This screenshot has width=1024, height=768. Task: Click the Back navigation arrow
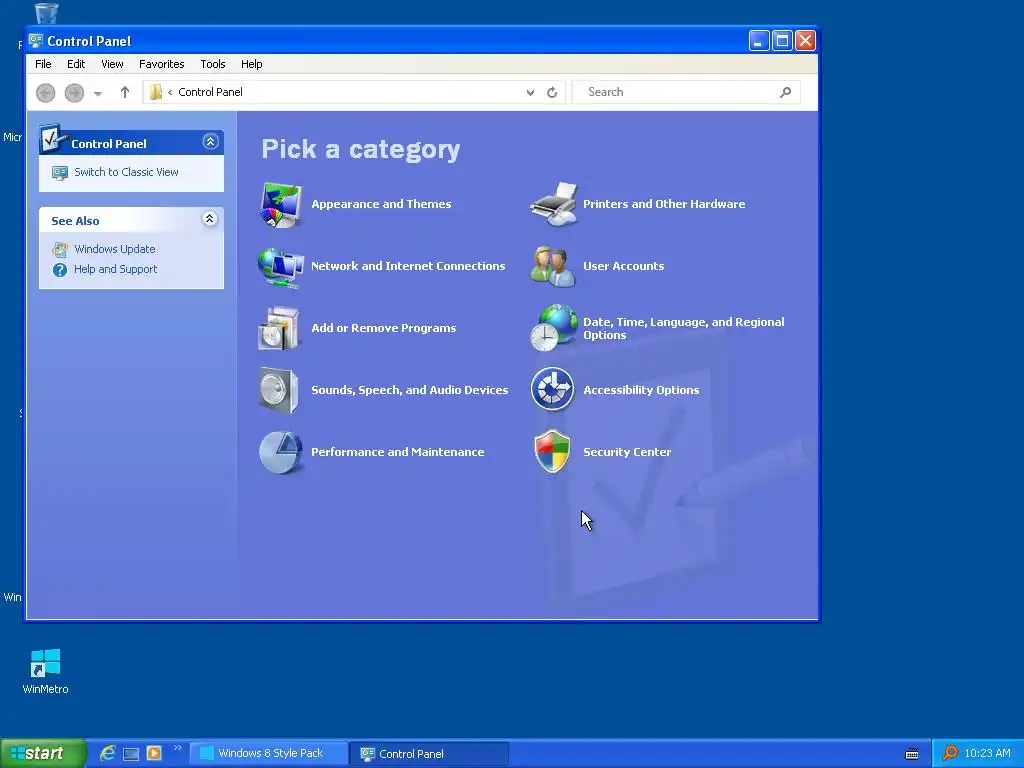(x=46, y=93)
